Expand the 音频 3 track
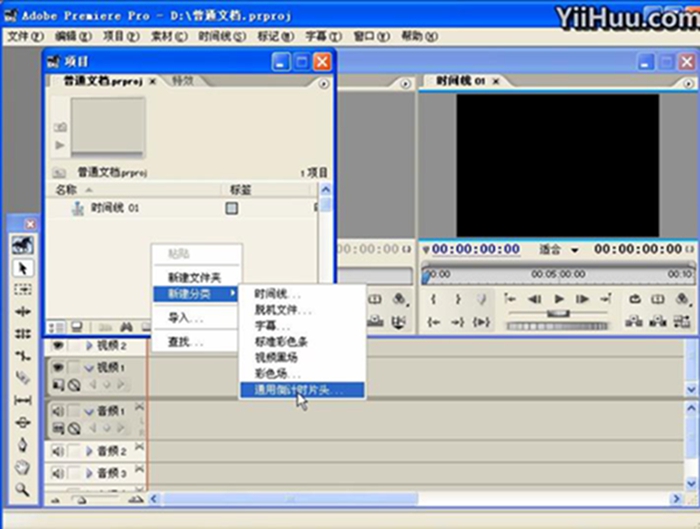Viewport: 700px width, 529px height. (89, 473)
